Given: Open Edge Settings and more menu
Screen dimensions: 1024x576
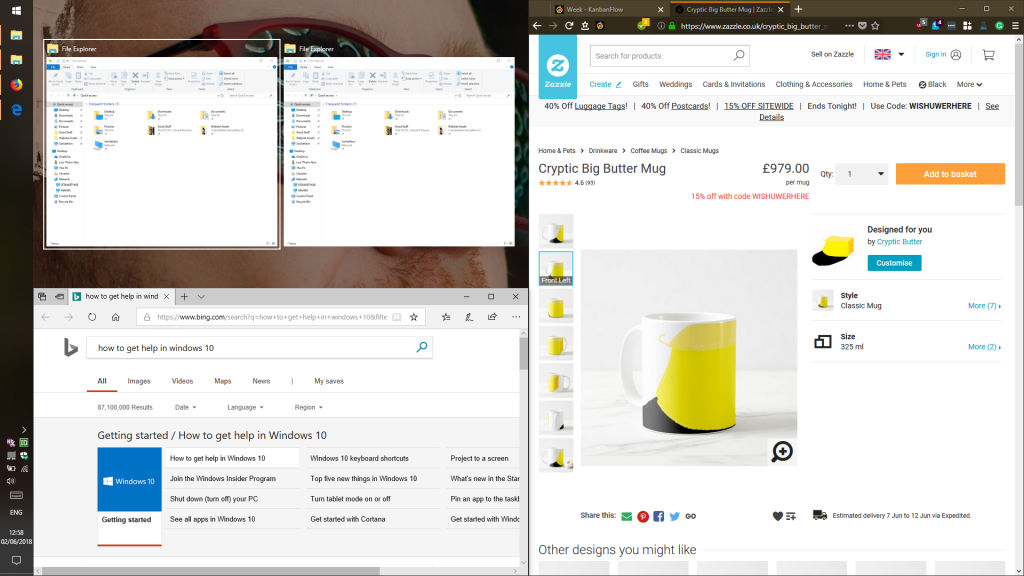Looking at the screenshot, I should (x=516, y=317).
